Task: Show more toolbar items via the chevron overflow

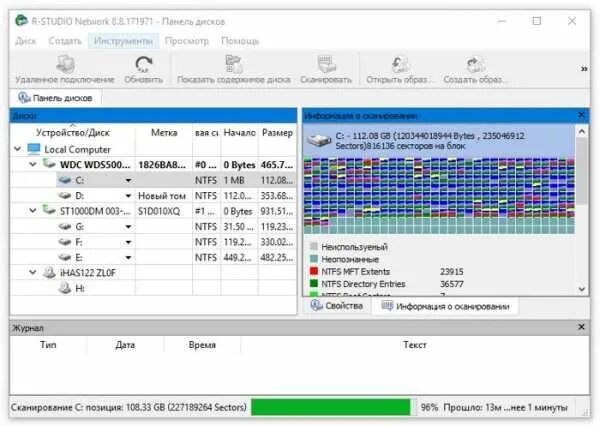Action: pyautogui.click(x=584, y=69)
